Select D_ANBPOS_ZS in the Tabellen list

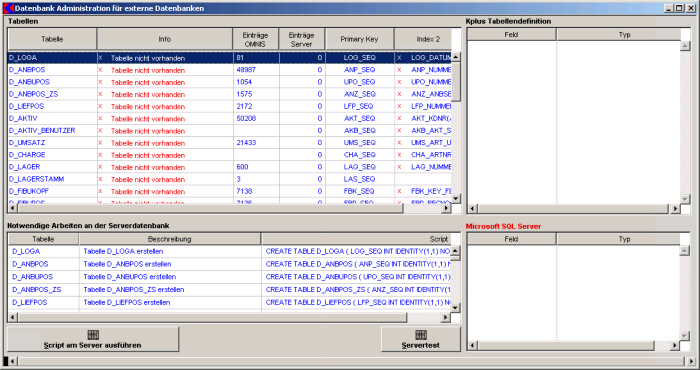(x=33, y=94)
